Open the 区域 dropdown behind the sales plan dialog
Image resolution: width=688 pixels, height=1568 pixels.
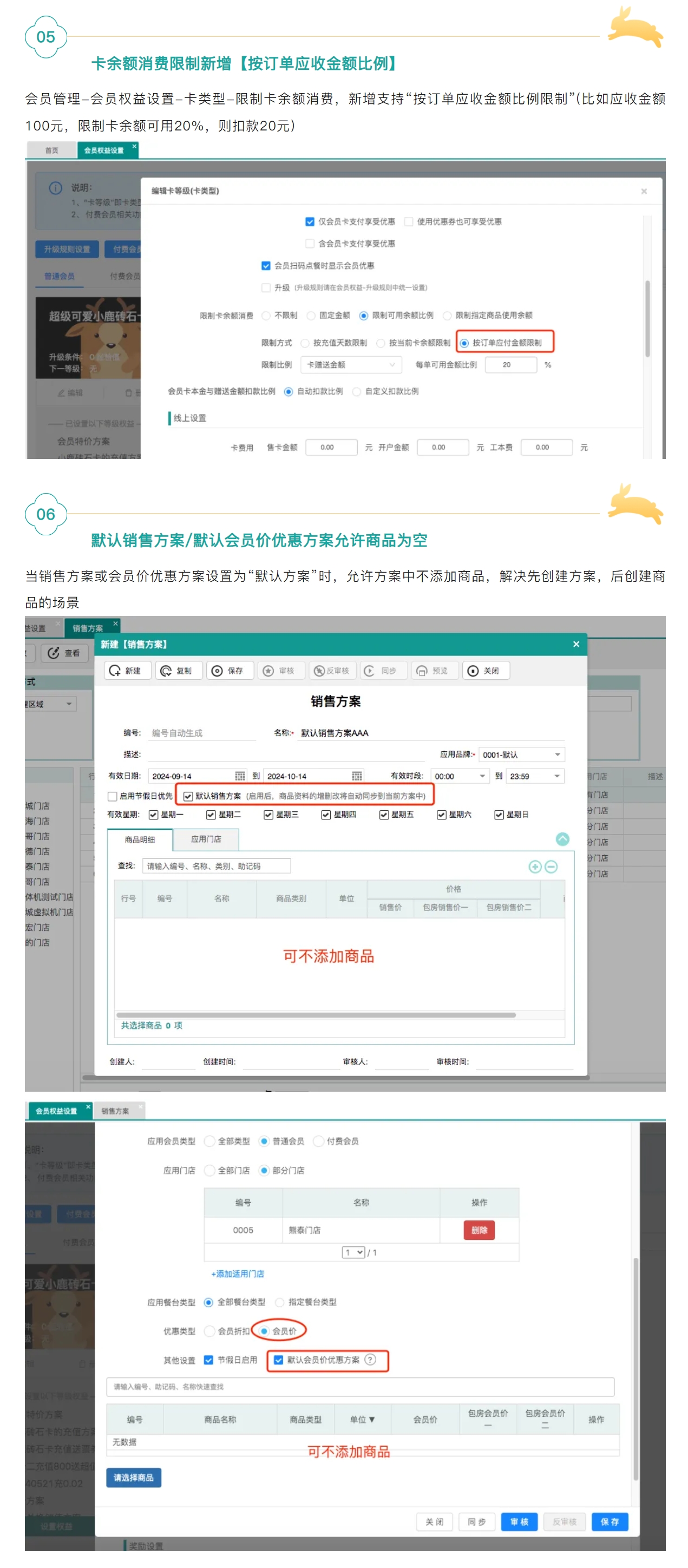50,704
